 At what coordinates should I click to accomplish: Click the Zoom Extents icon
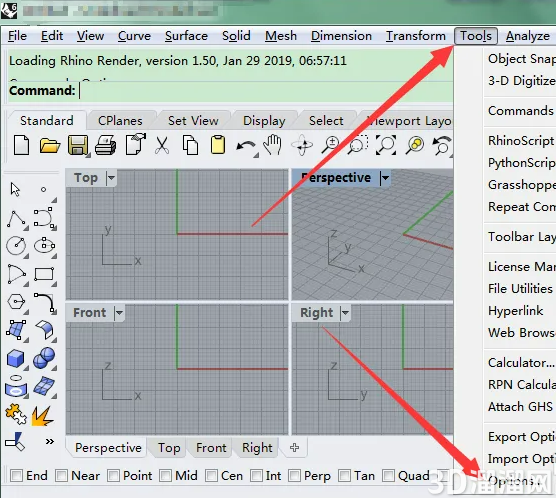point(386,145)
